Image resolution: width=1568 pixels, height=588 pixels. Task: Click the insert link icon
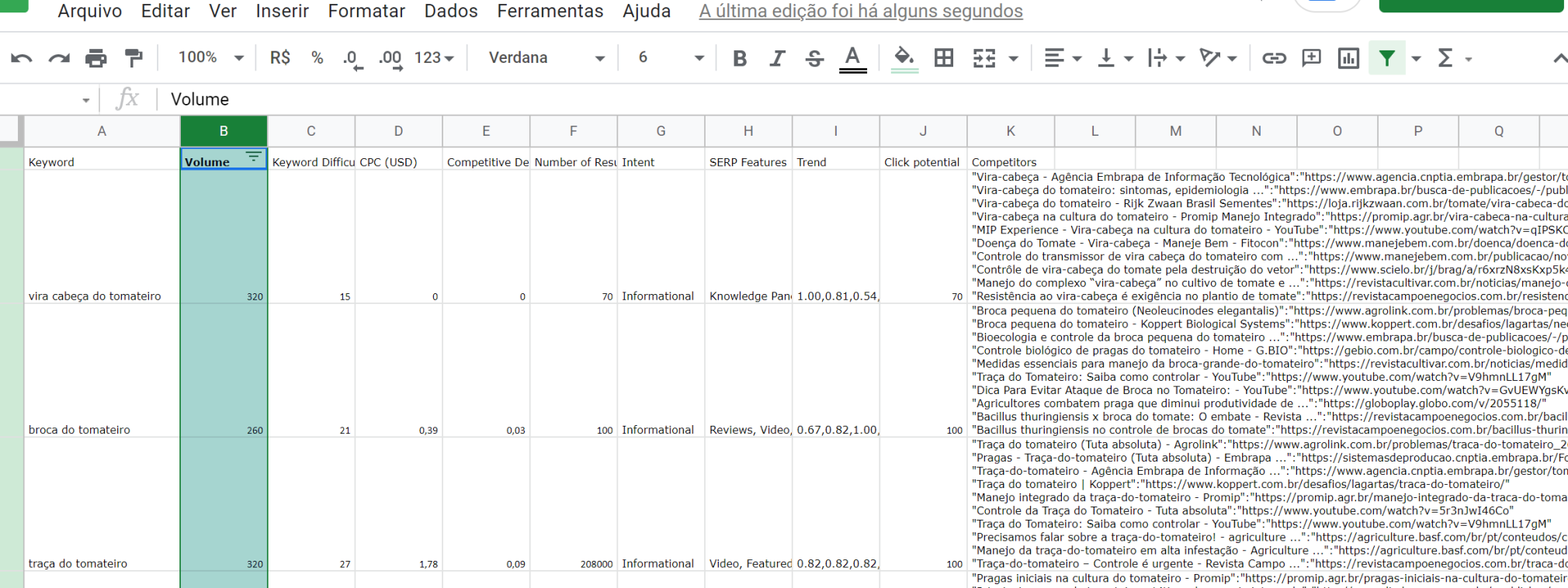pos(1273,58)
